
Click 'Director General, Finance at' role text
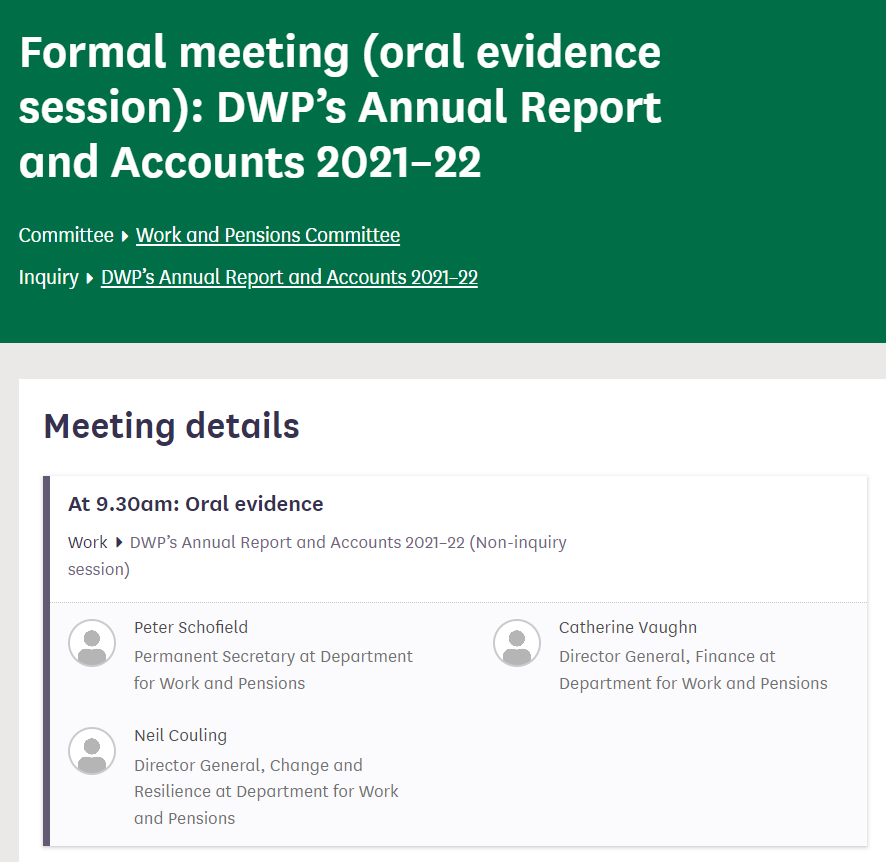[667, 656]
